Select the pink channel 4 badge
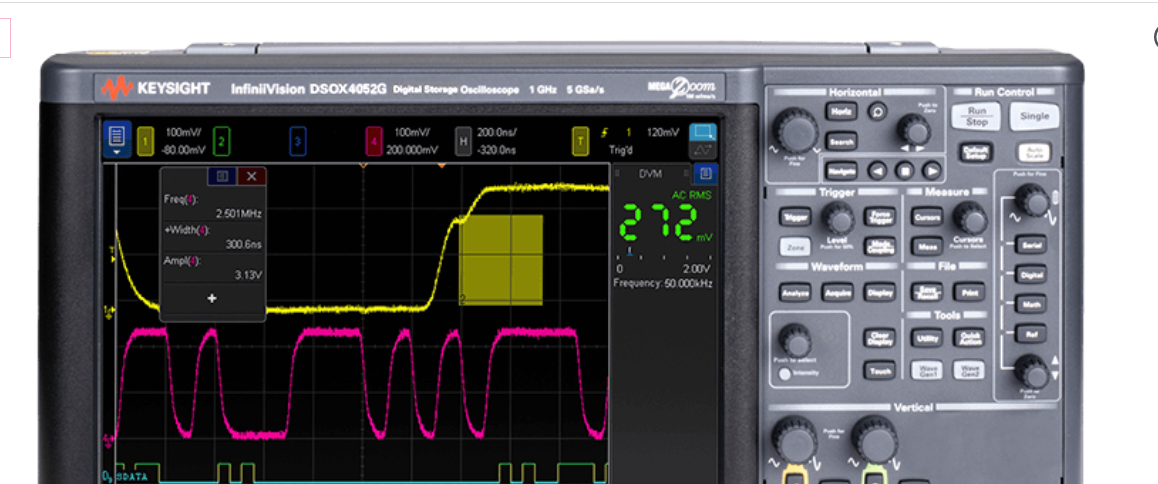 pyautogui.click(x=374, y=141)
